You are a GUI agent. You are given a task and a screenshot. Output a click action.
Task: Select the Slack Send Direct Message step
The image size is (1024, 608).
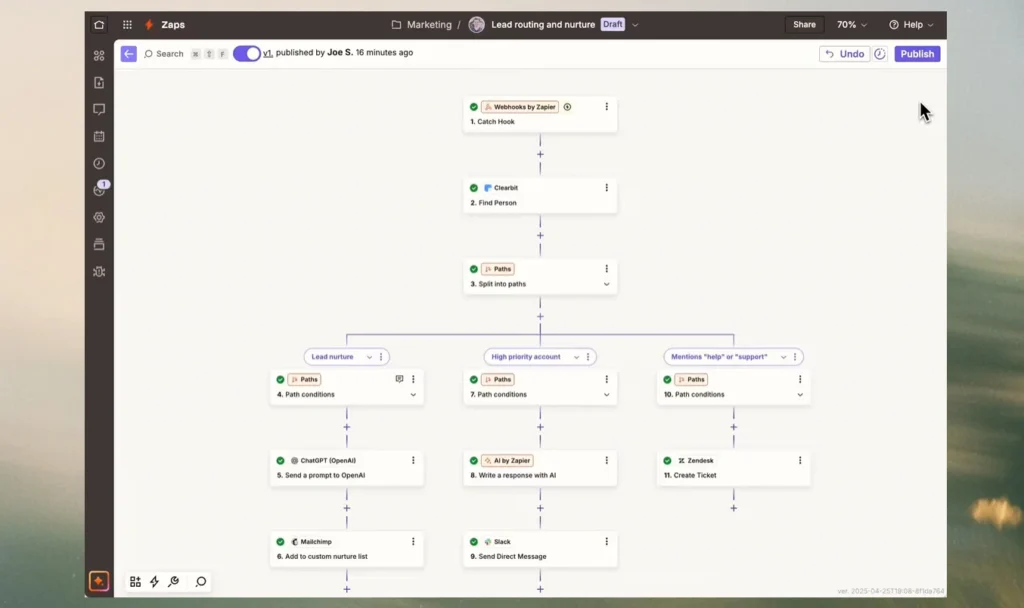coord(540,549)
